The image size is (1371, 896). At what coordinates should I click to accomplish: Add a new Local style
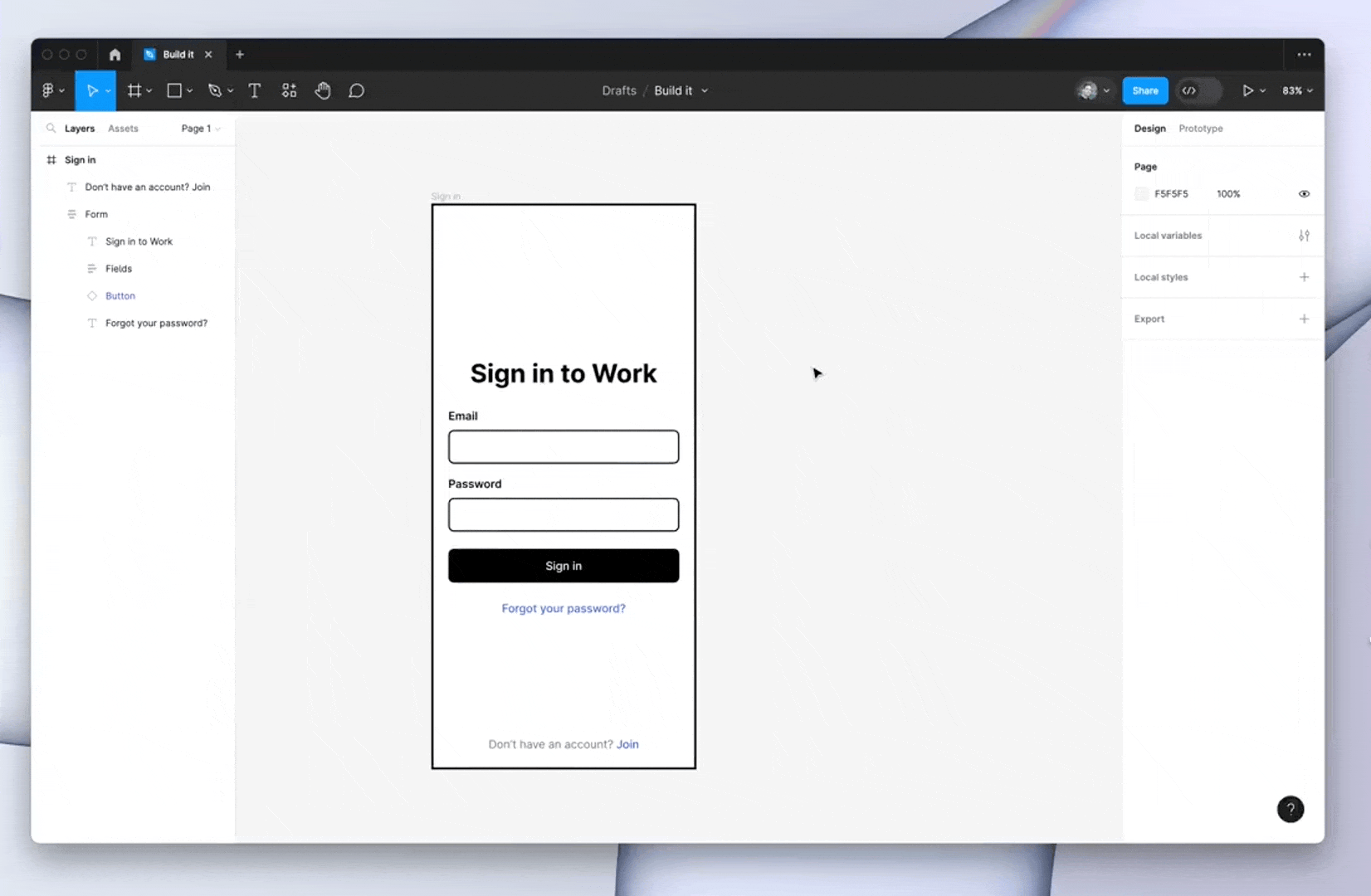1304,277
